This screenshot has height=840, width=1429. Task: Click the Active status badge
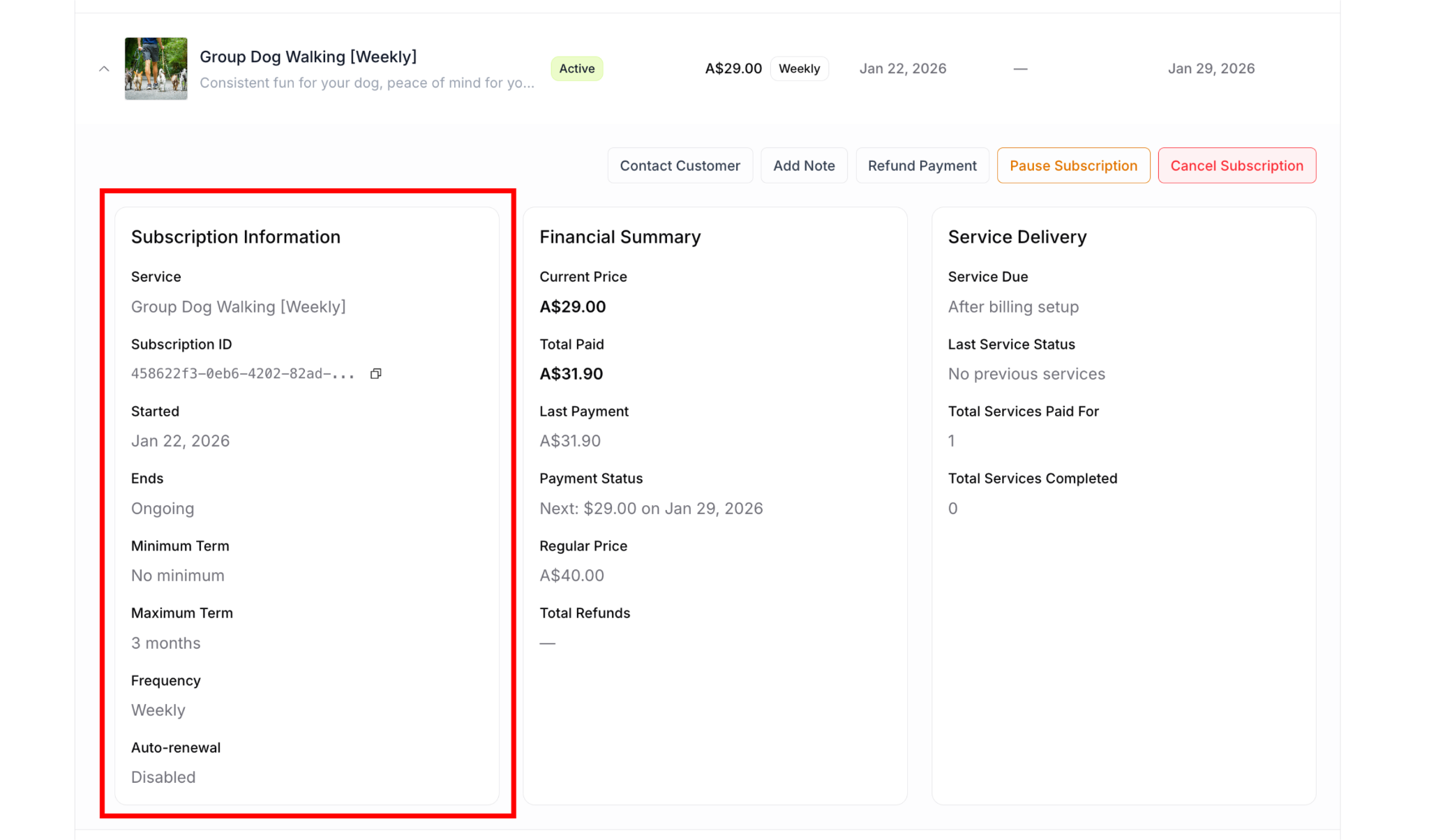pos(576,68)
